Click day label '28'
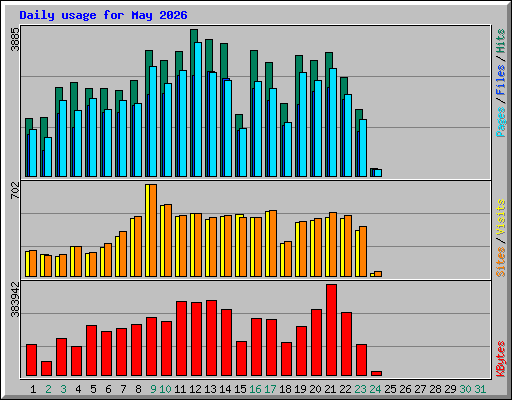Image resolution: width=512 pixels, height=400 pixels. 435,389
